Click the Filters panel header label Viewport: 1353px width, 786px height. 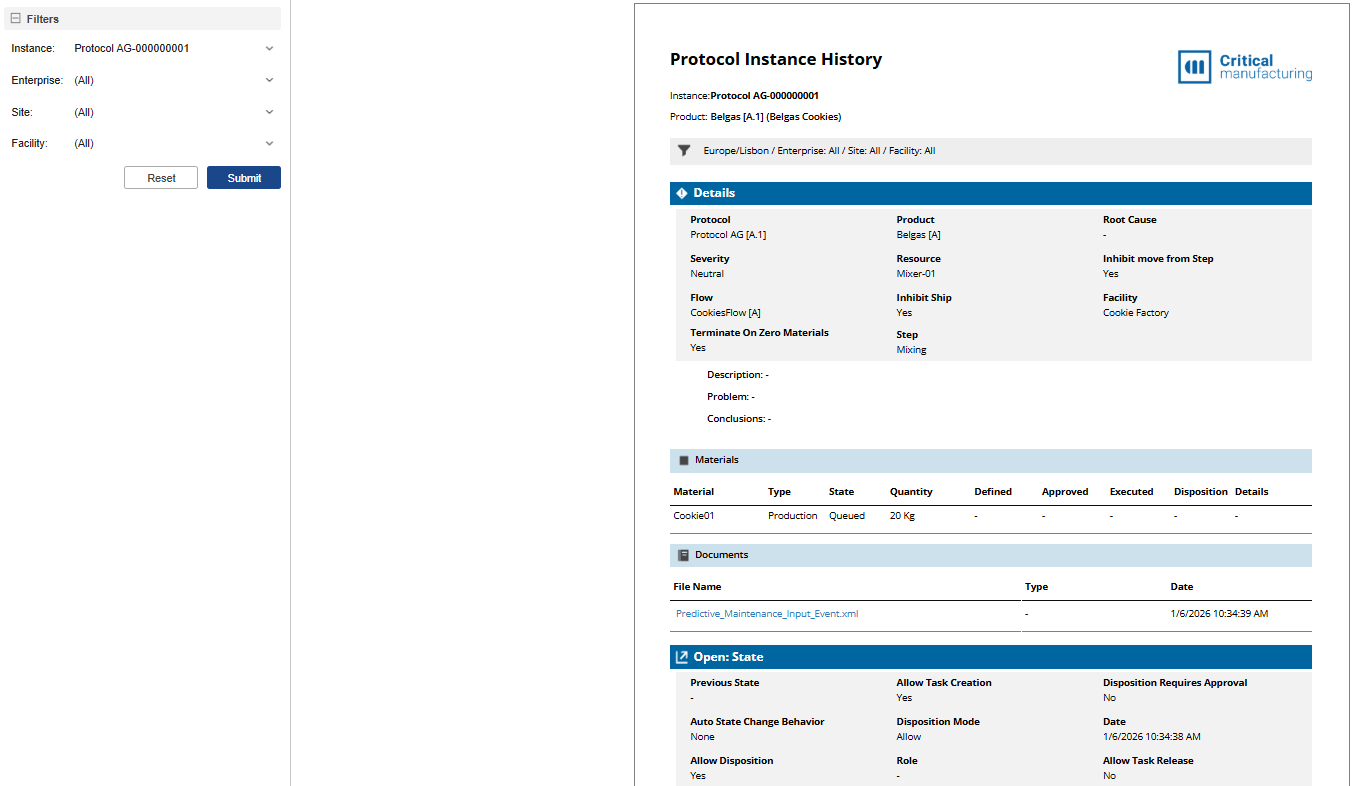(43, 19)
